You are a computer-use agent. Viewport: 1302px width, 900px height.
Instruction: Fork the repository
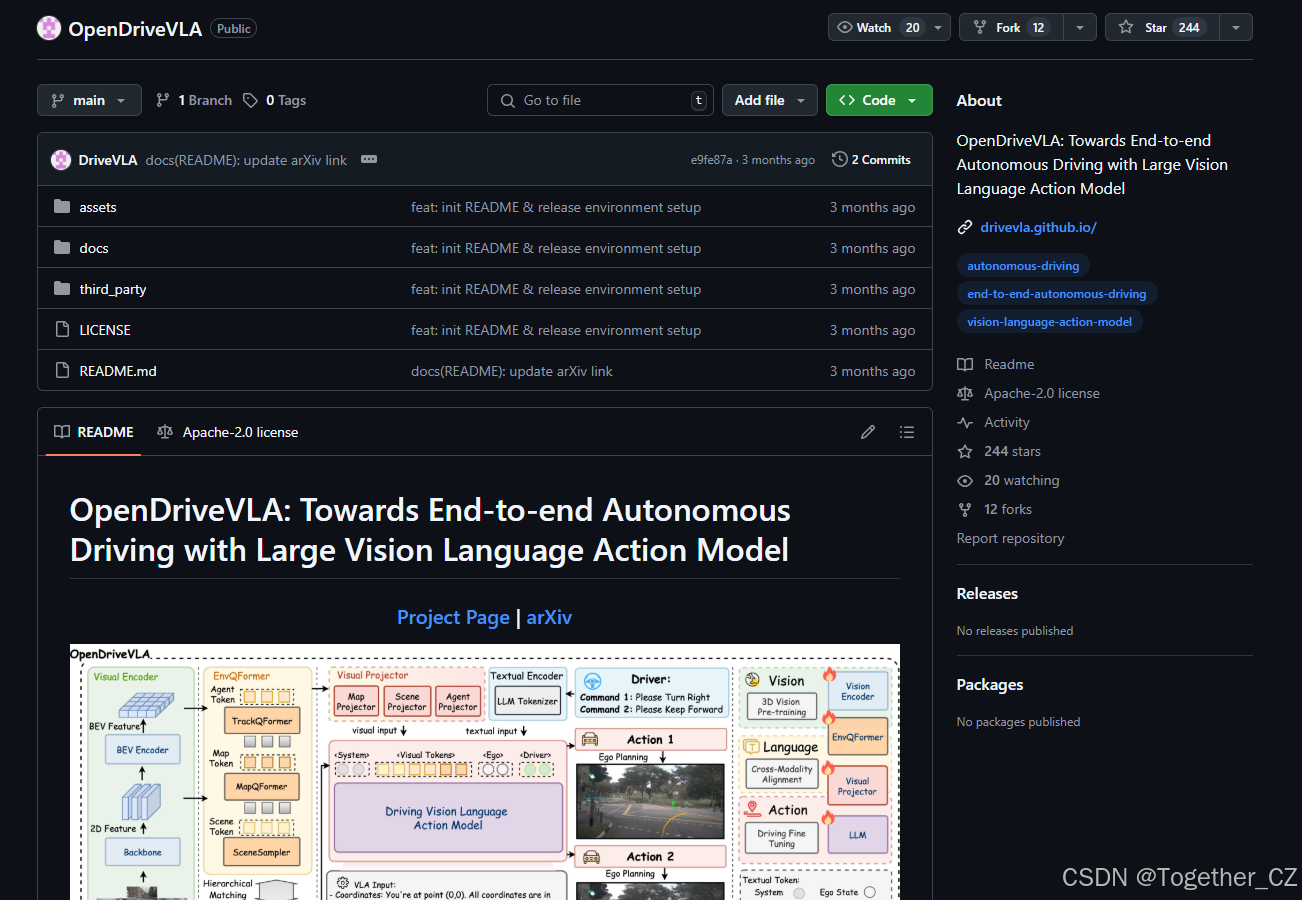point(1011,28)
